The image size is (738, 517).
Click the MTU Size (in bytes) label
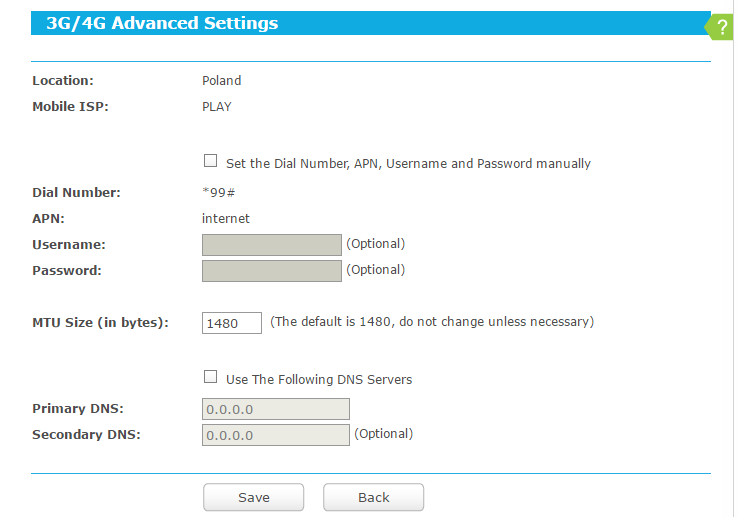100,322
